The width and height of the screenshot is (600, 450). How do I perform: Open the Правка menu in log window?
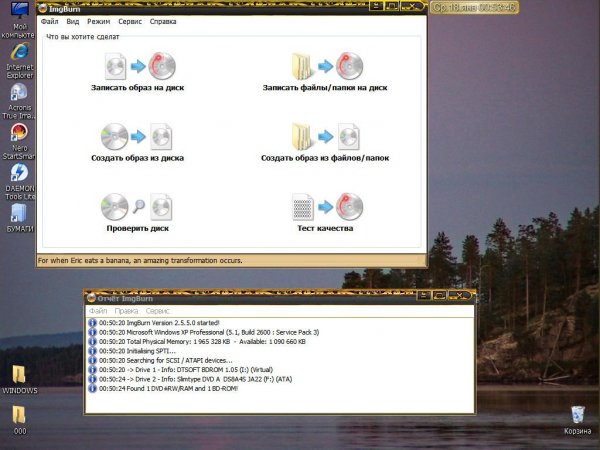[126, 311]
